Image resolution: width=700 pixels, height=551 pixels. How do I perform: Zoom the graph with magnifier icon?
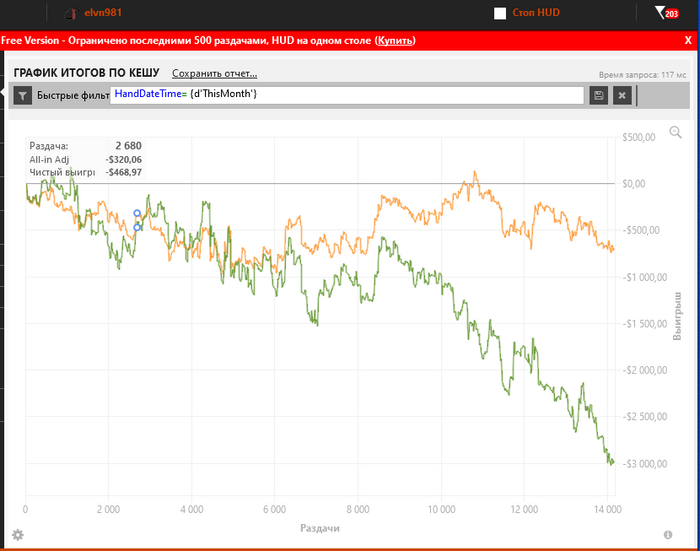point(675,132)
